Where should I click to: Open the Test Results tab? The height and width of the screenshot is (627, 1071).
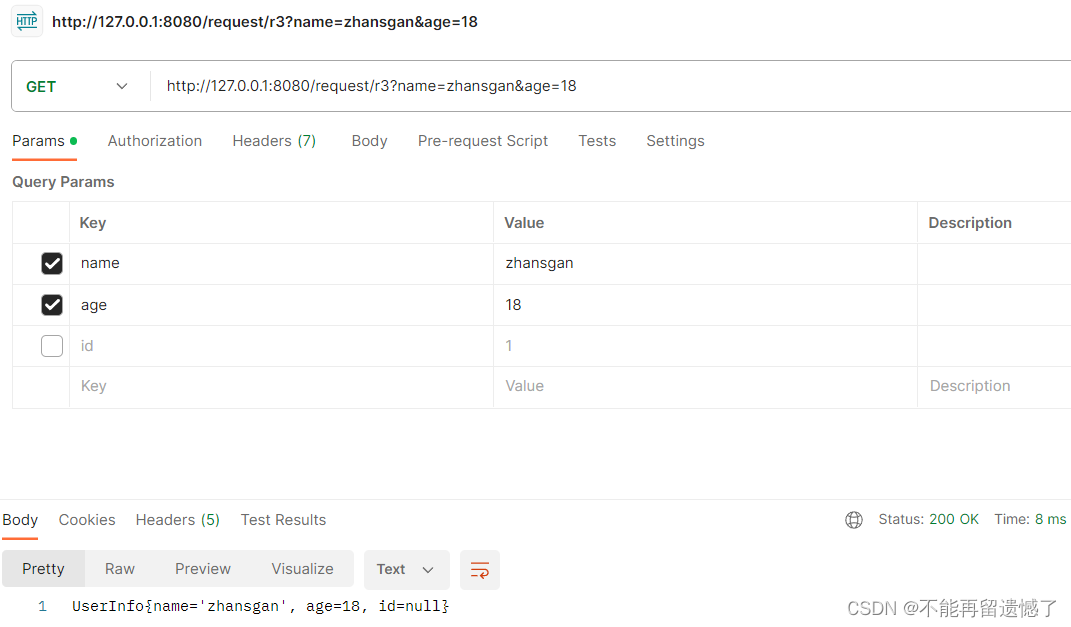[283, 520]
